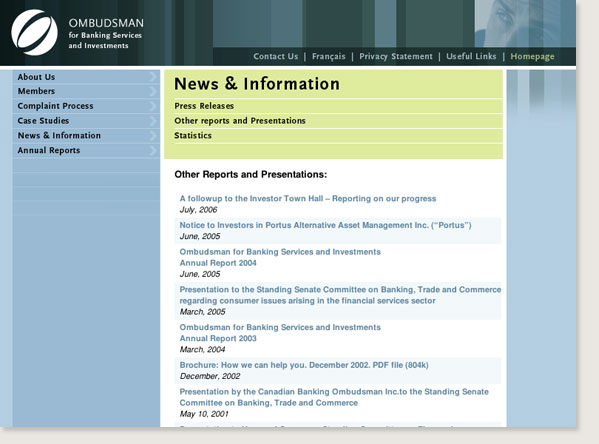
Task: Open Annual Report 2003 link
Action: 280,333
